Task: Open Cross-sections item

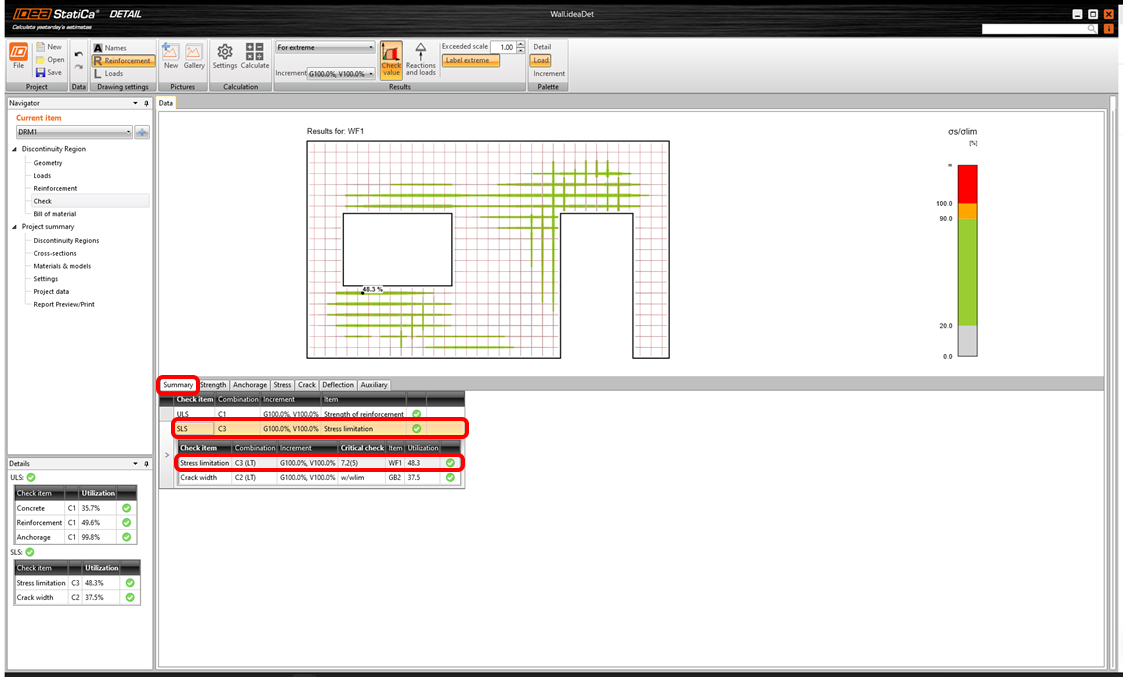Action: [54, 254]
